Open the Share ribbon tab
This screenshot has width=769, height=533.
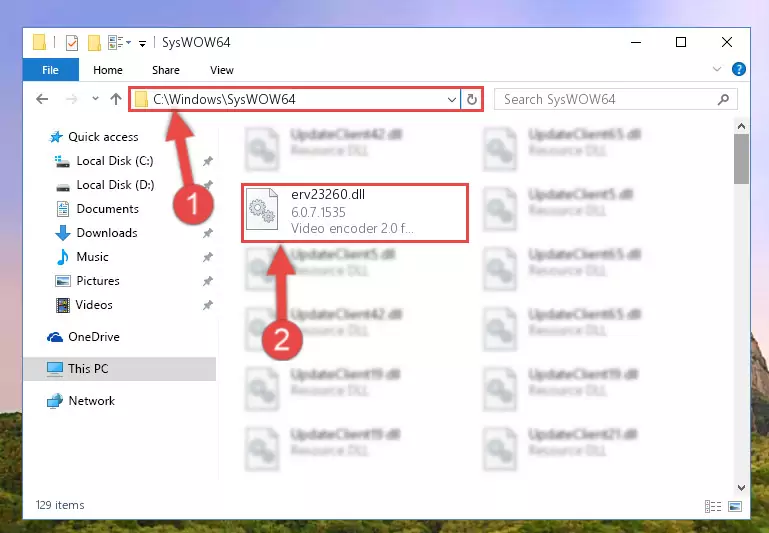point(166,70)
